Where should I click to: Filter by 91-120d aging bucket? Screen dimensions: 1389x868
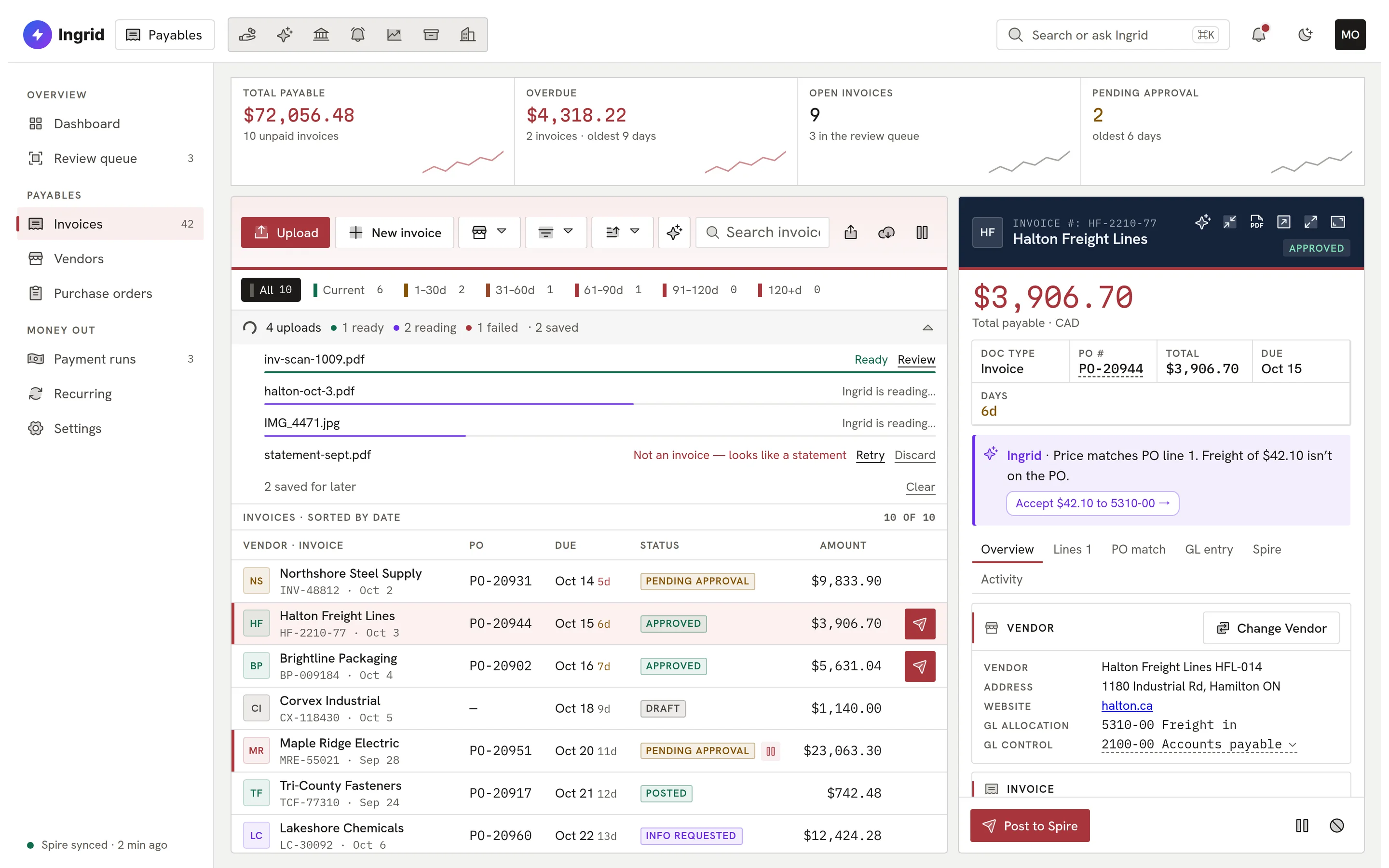tap(700, 290)
